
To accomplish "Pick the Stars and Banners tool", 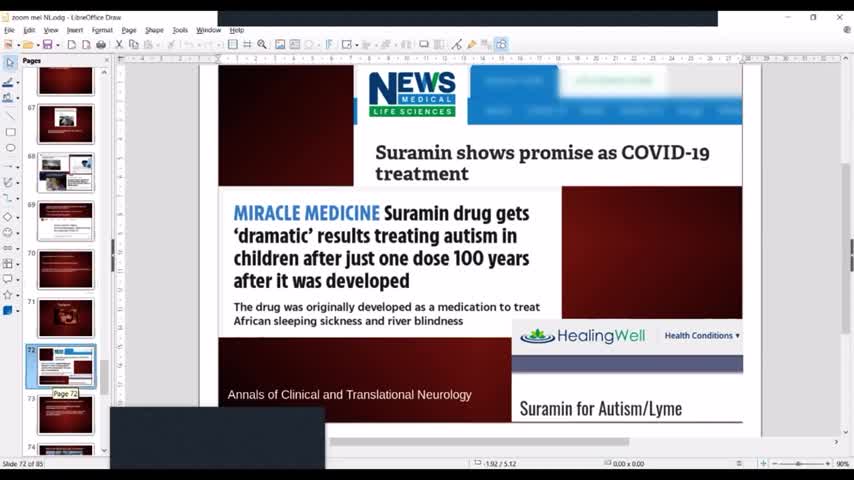I will click(8, 295).
